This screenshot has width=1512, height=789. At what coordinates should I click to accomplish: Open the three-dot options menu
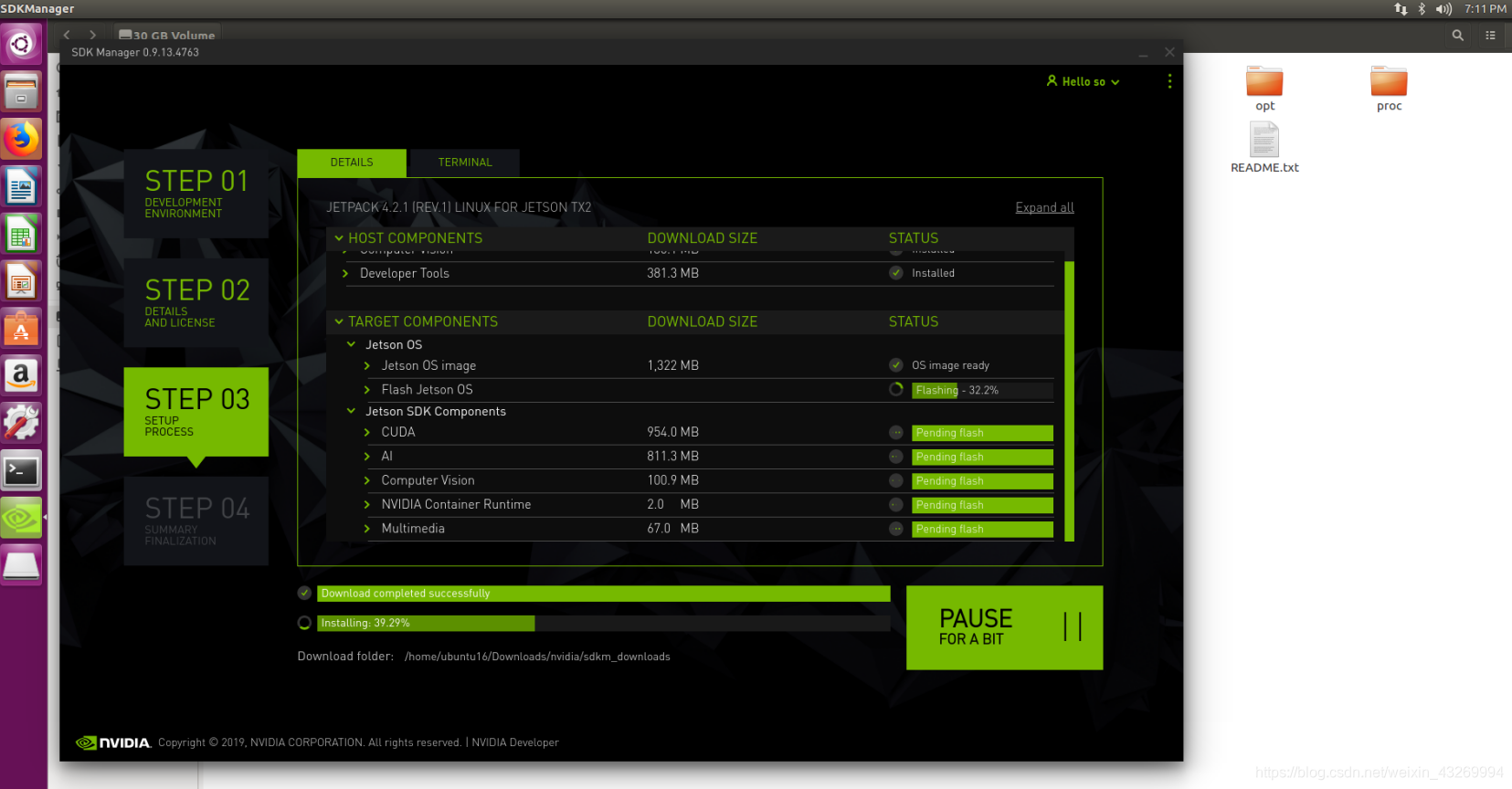1169,81
